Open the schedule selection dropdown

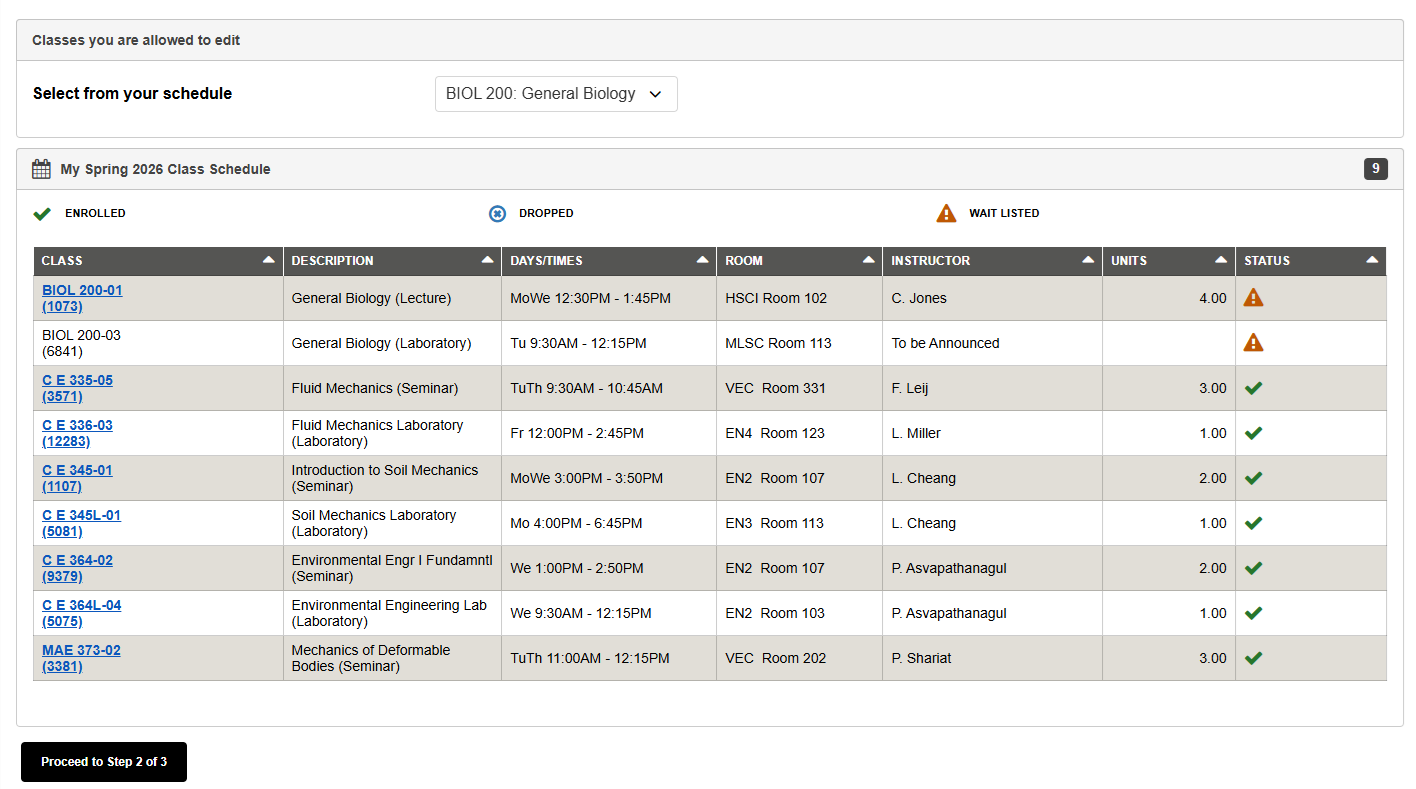coord(556,93)
